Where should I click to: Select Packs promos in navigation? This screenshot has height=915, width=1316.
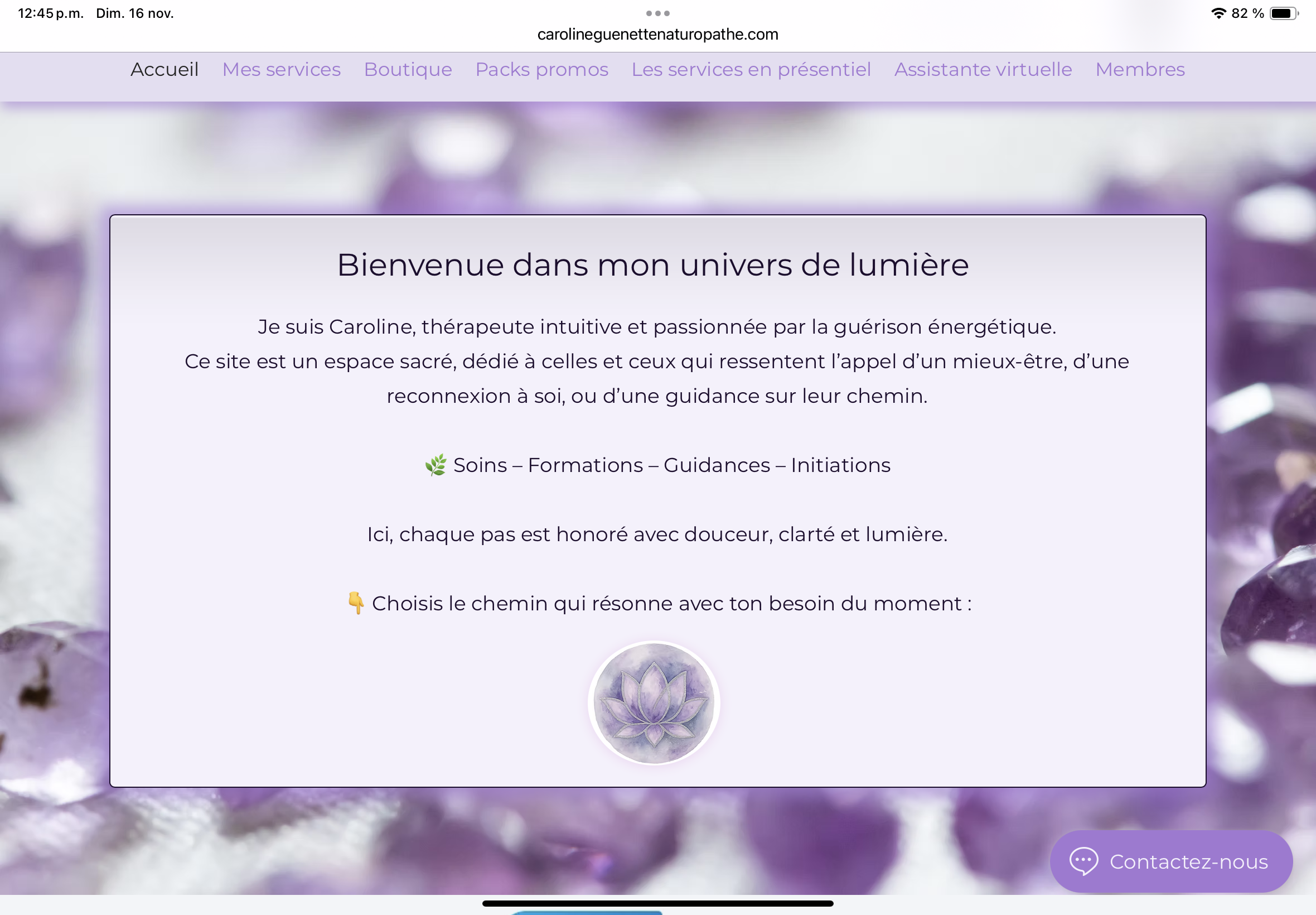pyautogui.click(x=541, y=69)
